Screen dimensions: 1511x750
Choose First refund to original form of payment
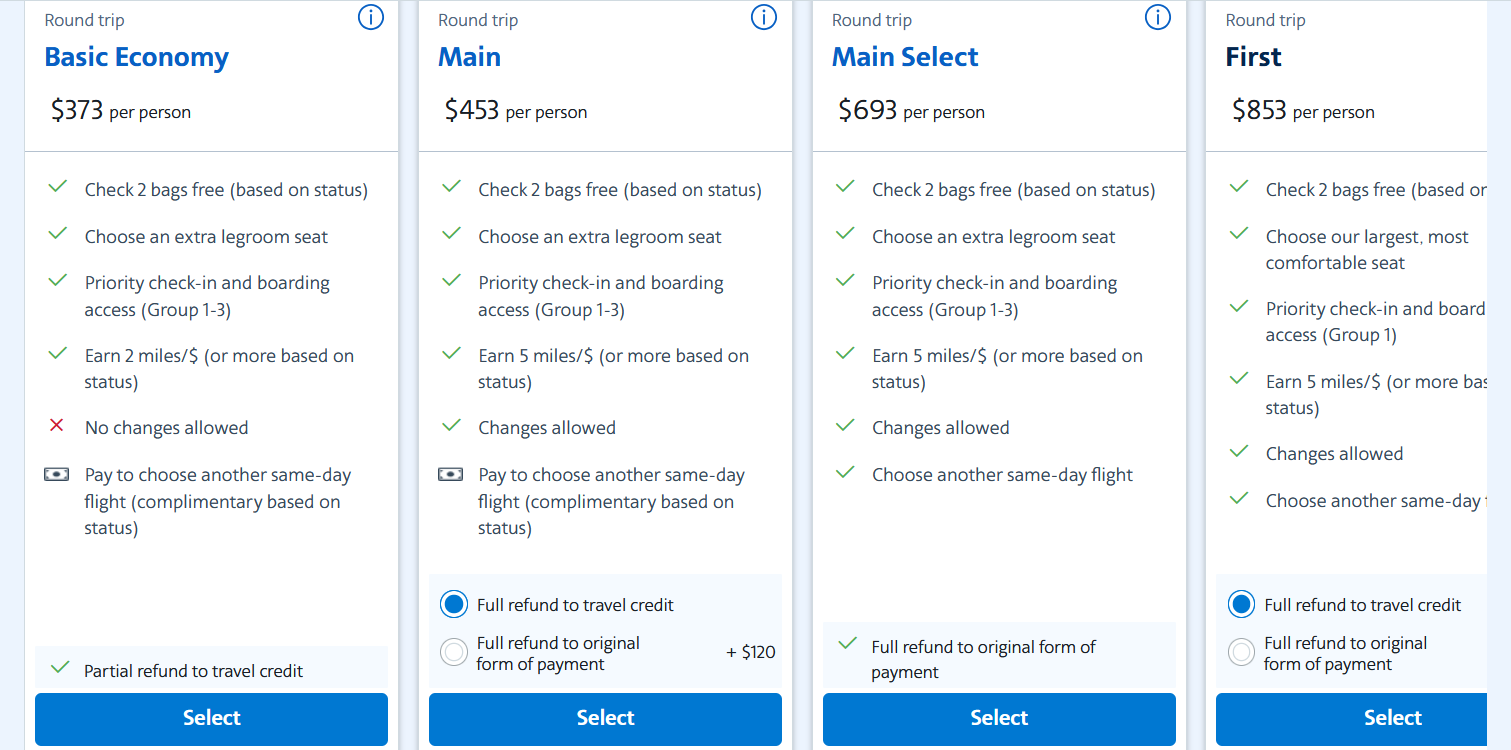tap(1241, 653)
